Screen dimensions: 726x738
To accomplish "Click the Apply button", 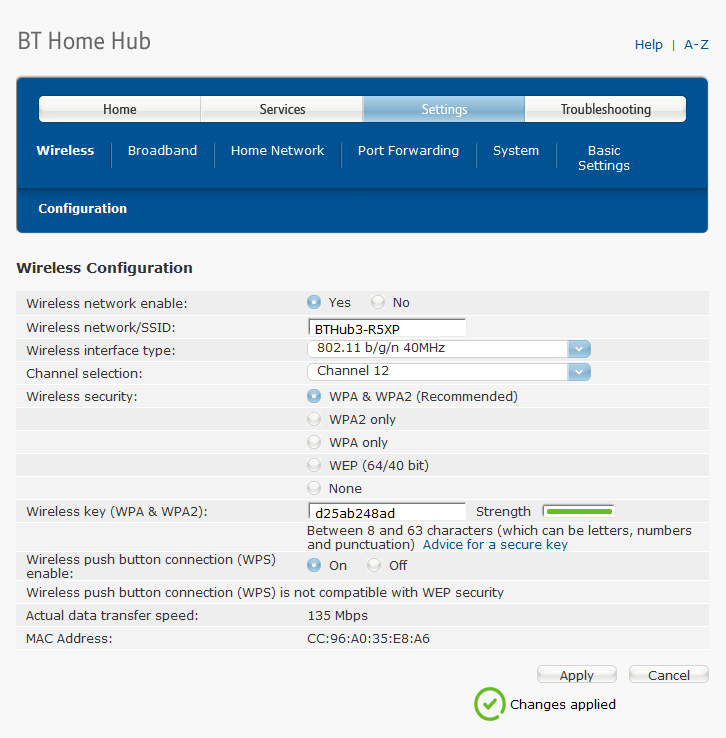I will [x=577, y=675].
